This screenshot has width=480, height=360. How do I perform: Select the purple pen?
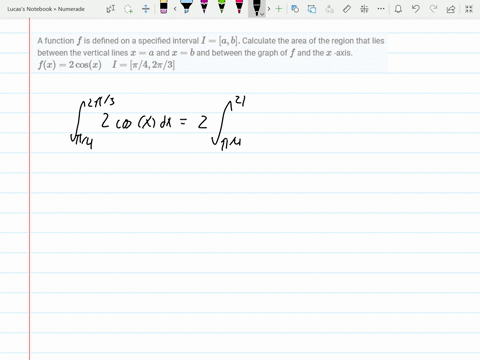[x=204, y=7]
